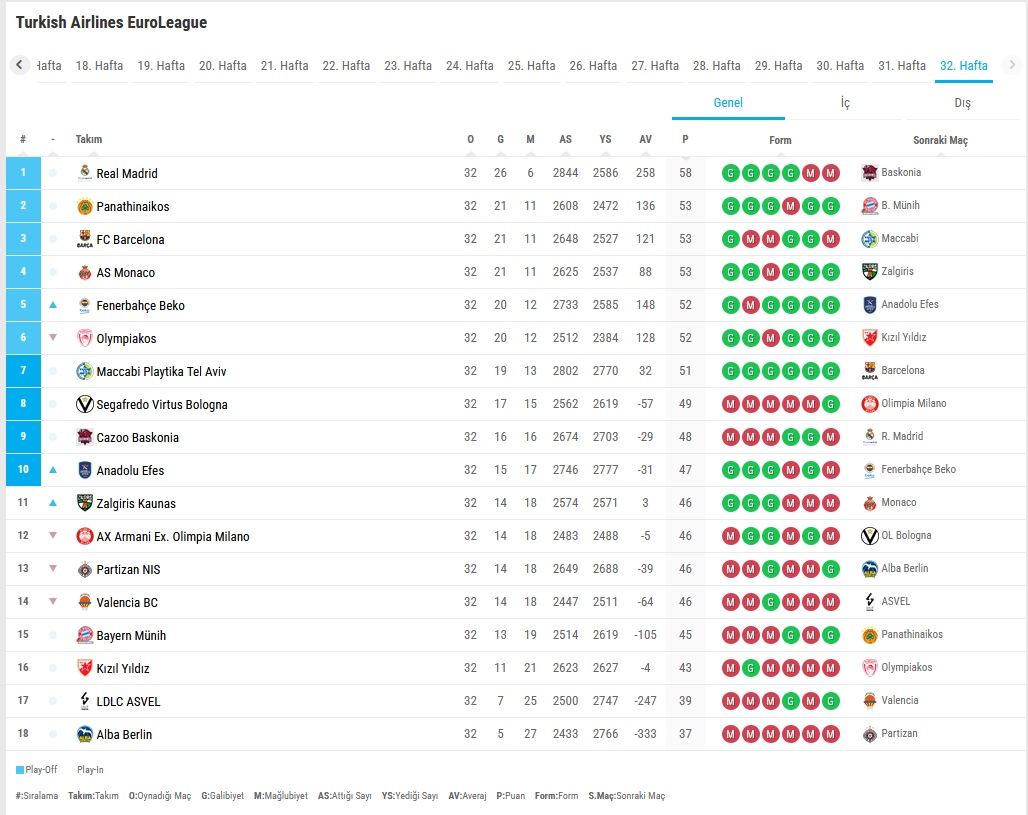Click the Kızıl Yıldız logo in row 16
This screenshot has width=1028, height=815.
85,669
